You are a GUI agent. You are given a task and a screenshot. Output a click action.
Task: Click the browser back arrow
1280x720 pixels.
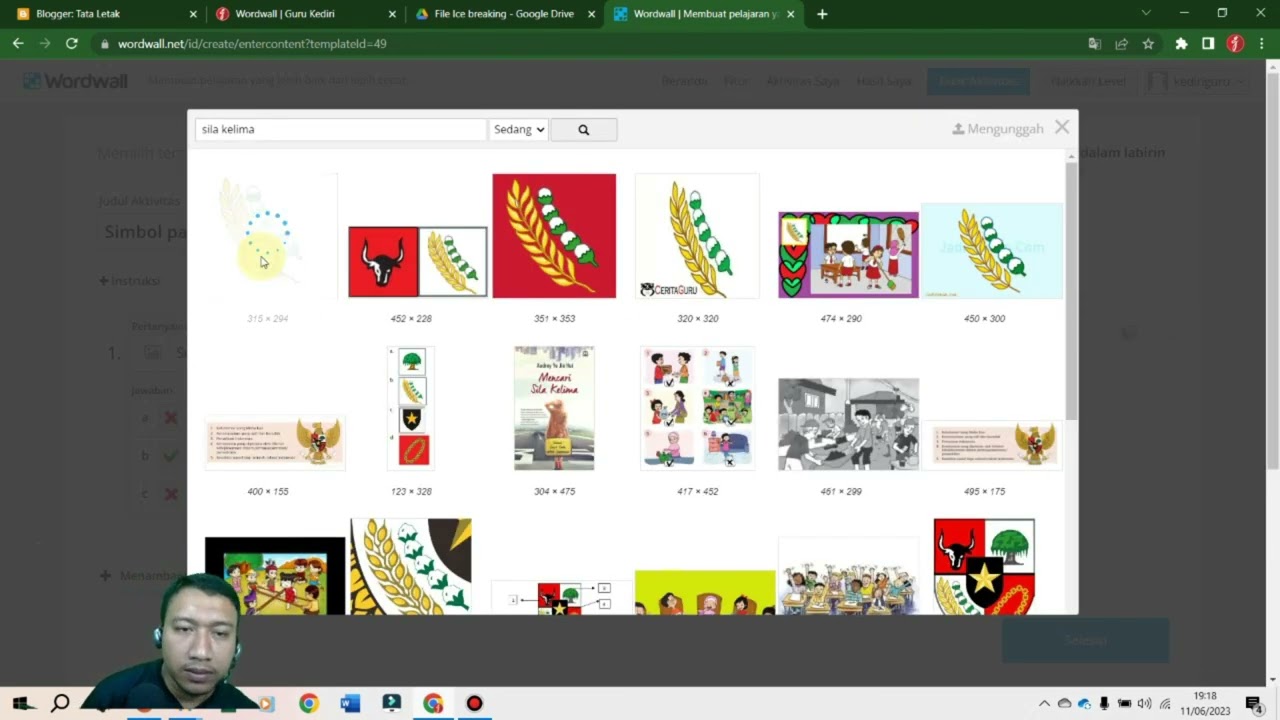18,44
